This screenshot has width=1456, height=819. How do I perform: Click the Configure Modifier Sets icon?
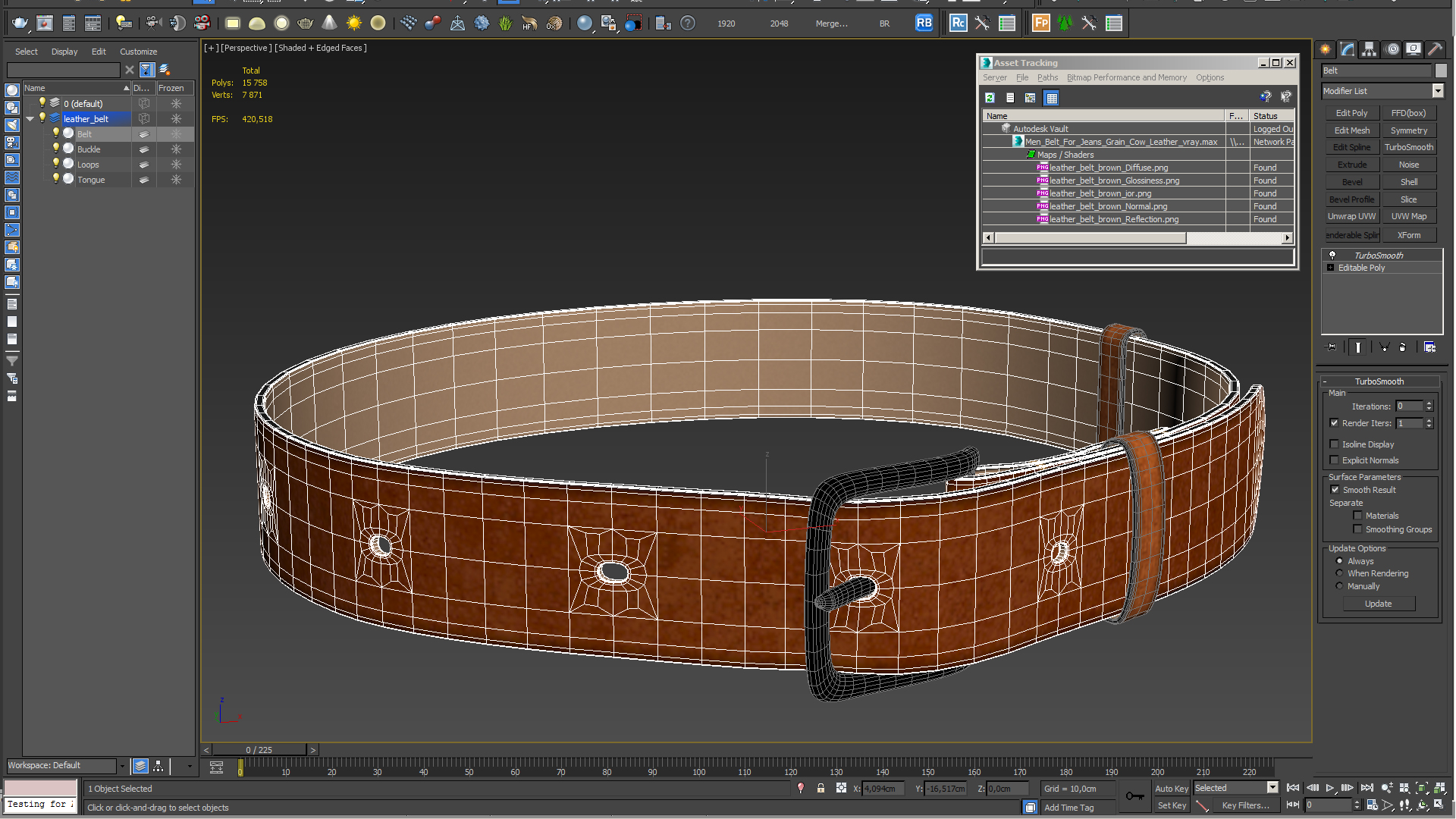pyautogui.click(x=1430, y=347)
